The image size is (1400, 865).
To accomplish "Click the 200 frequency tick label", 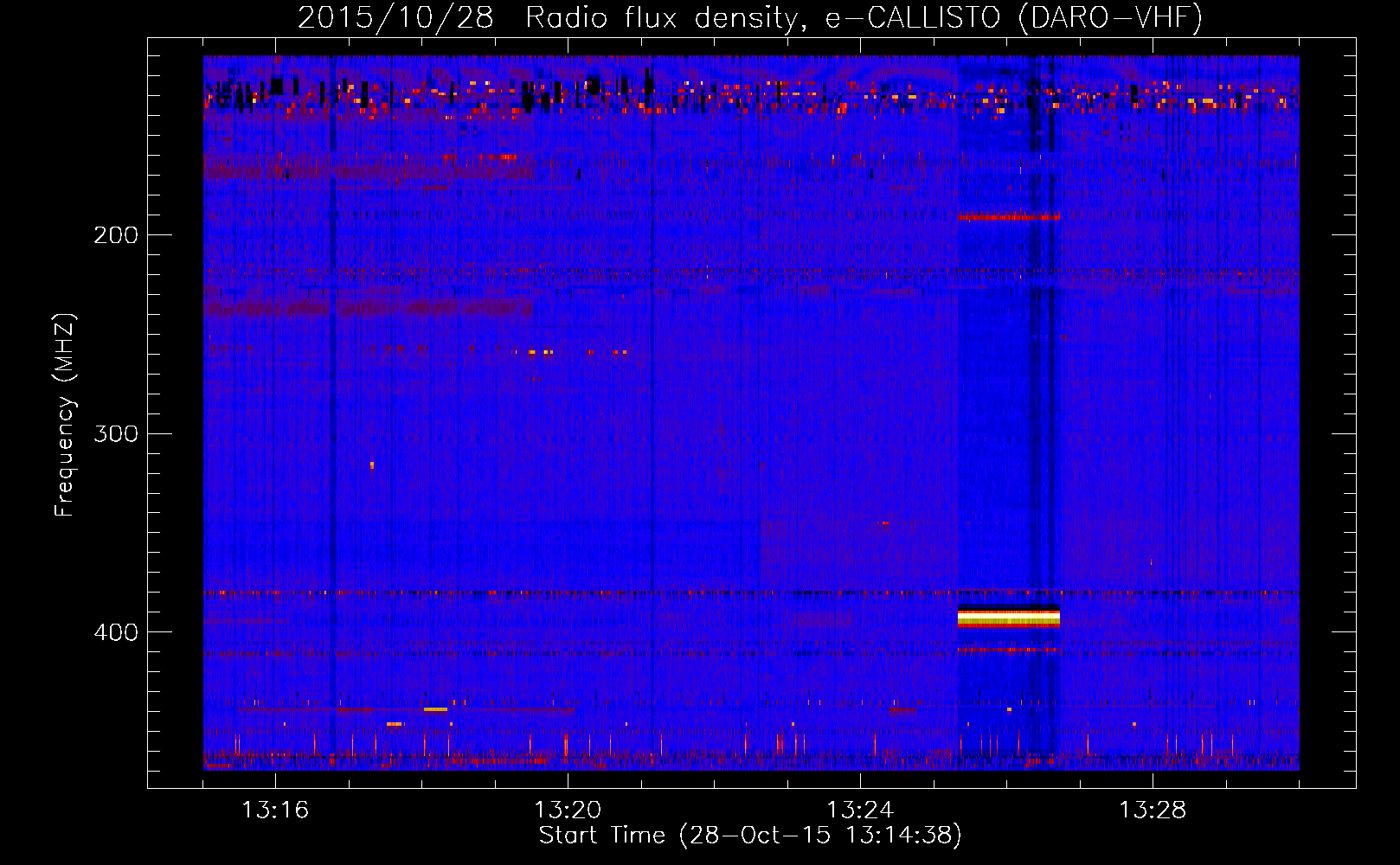I will pyautogui.click(x=116, y=234).
